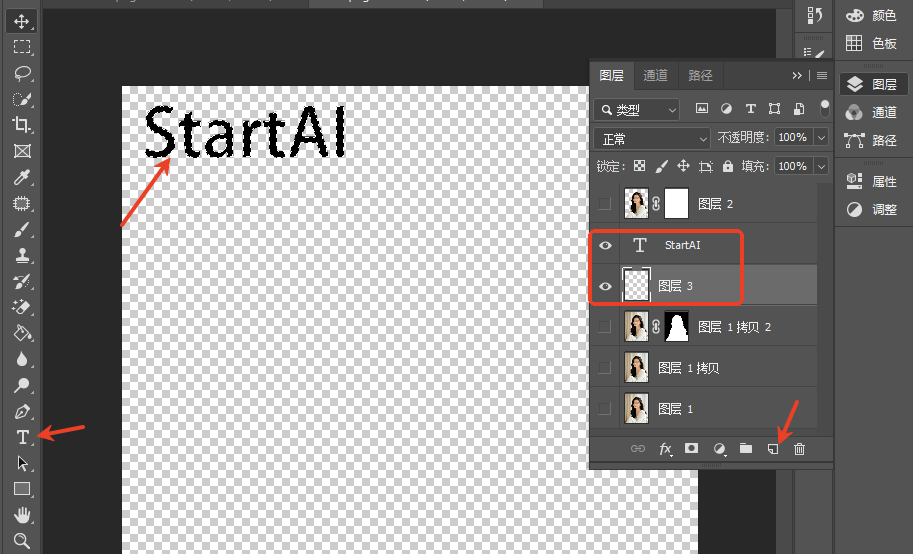This screenshot has height=554, width=913.
Task: Show 图层 1 拷贝 2 layer
Action: click(605, 326)
